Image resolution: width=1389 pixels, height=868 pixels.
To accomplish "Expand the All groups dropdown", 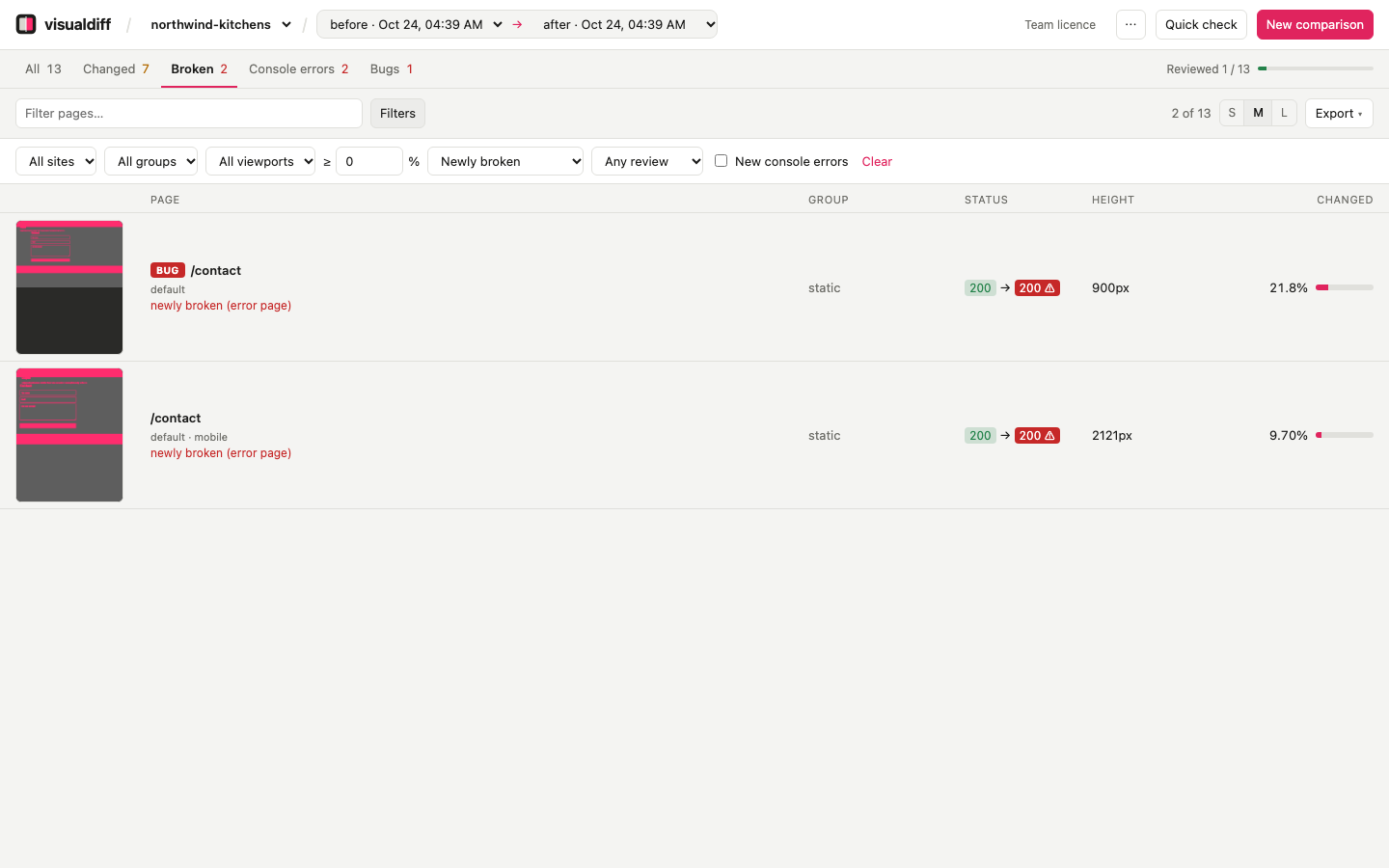I will [151, 161].
